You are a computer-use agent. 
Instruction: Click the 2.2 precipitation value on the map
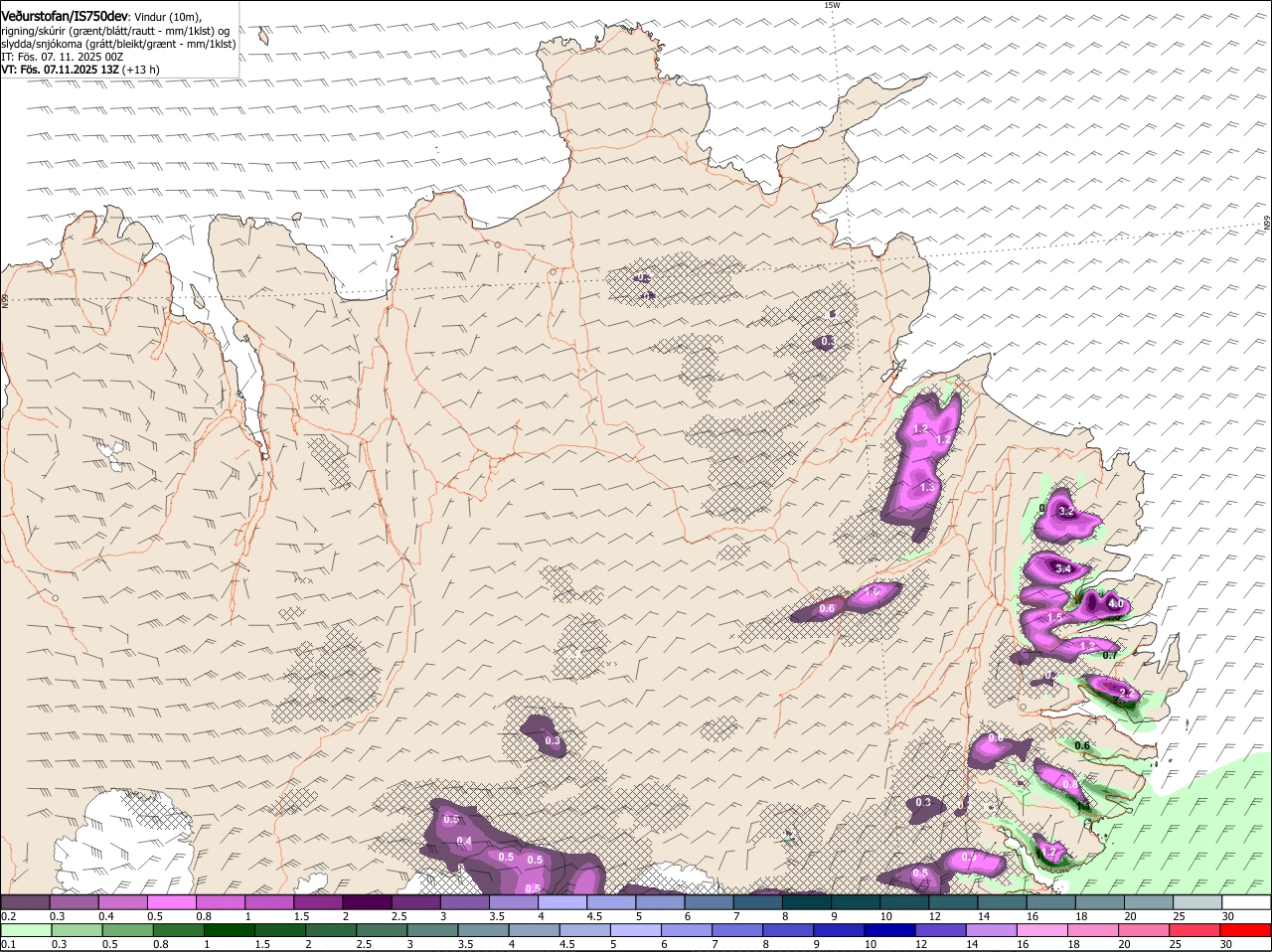point(1127,693)
